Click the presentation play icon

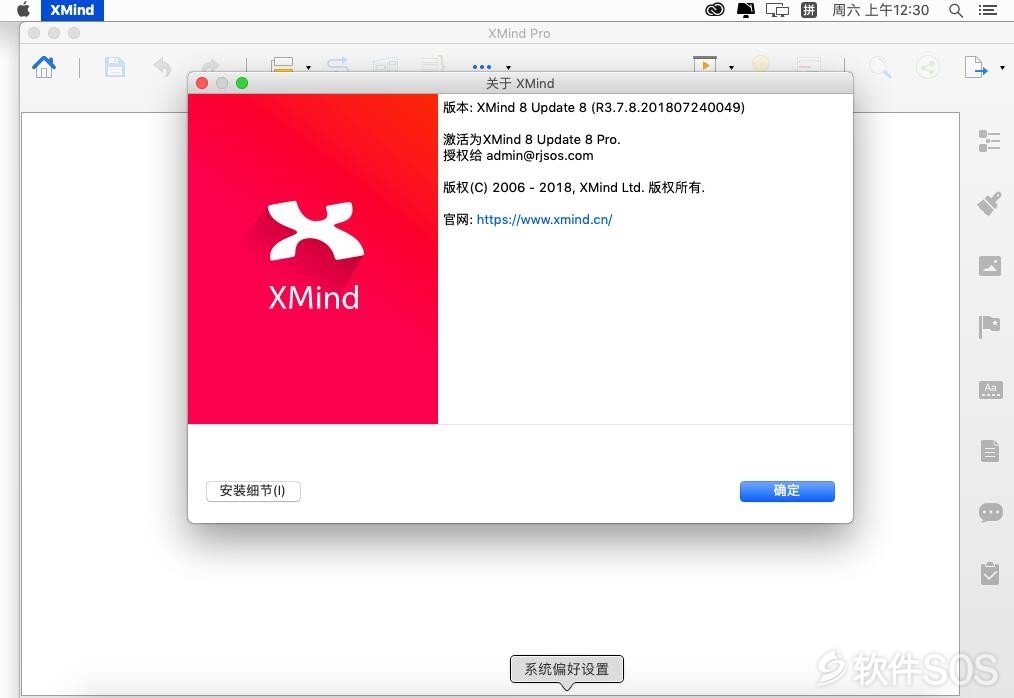tap(705, 63)
